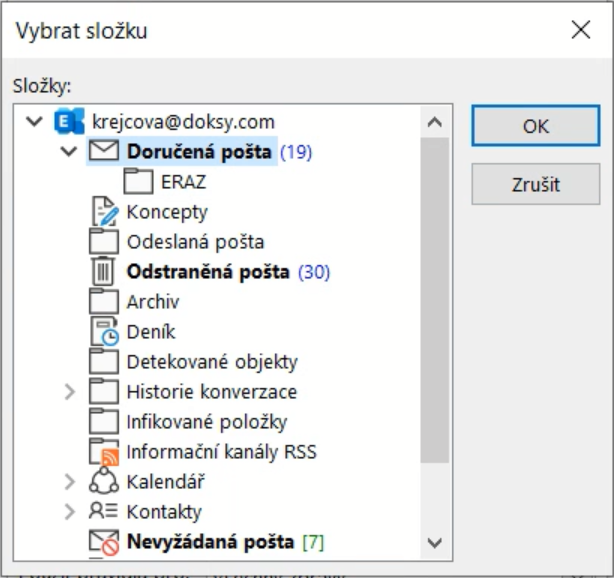This screenshot has width=614, height=578.
Task: Confirm selection with the OK button
Action: point(535,127)
